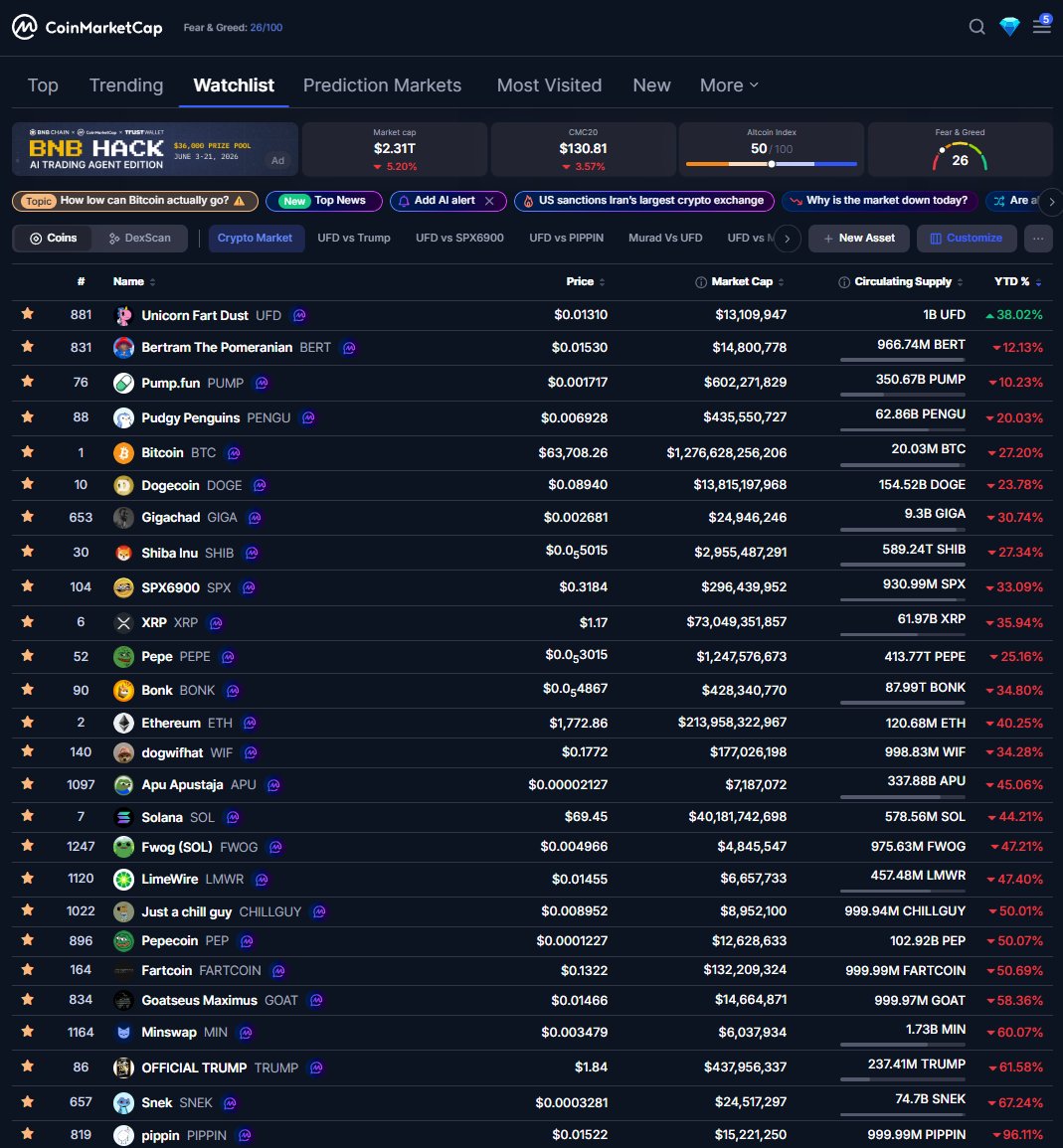Click the blue diamond rewards icon

[1009, 27]
